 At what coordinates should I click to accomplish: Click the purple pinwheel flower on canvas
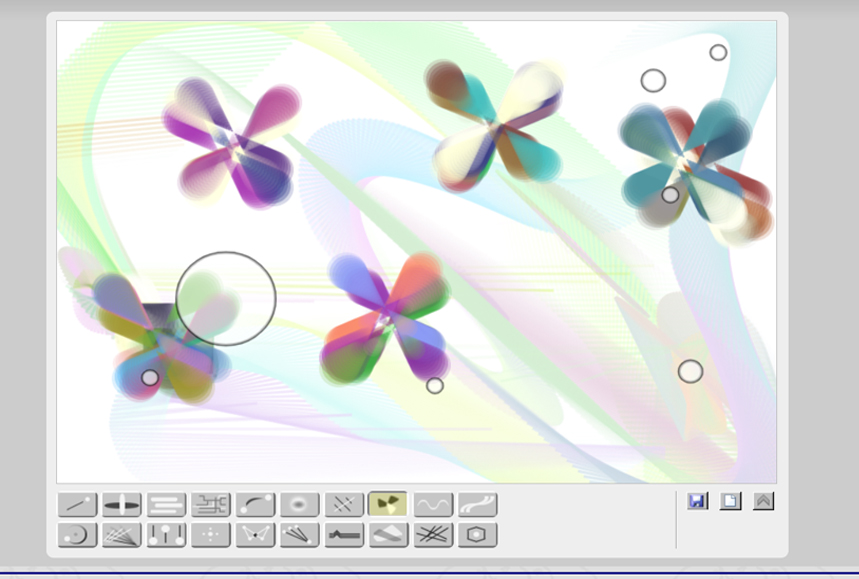tap(233, 142)
